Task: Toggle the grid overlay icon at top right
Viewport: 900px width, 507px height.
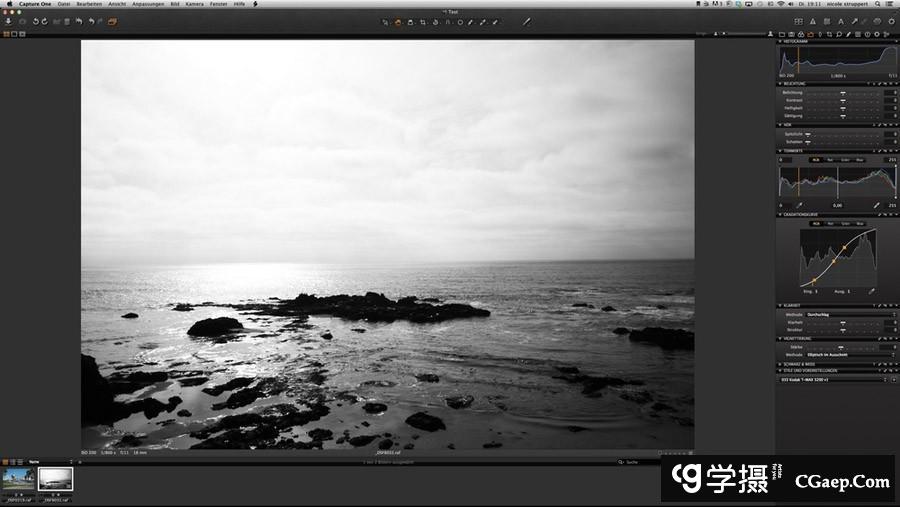Action: [x=798, y=21]
